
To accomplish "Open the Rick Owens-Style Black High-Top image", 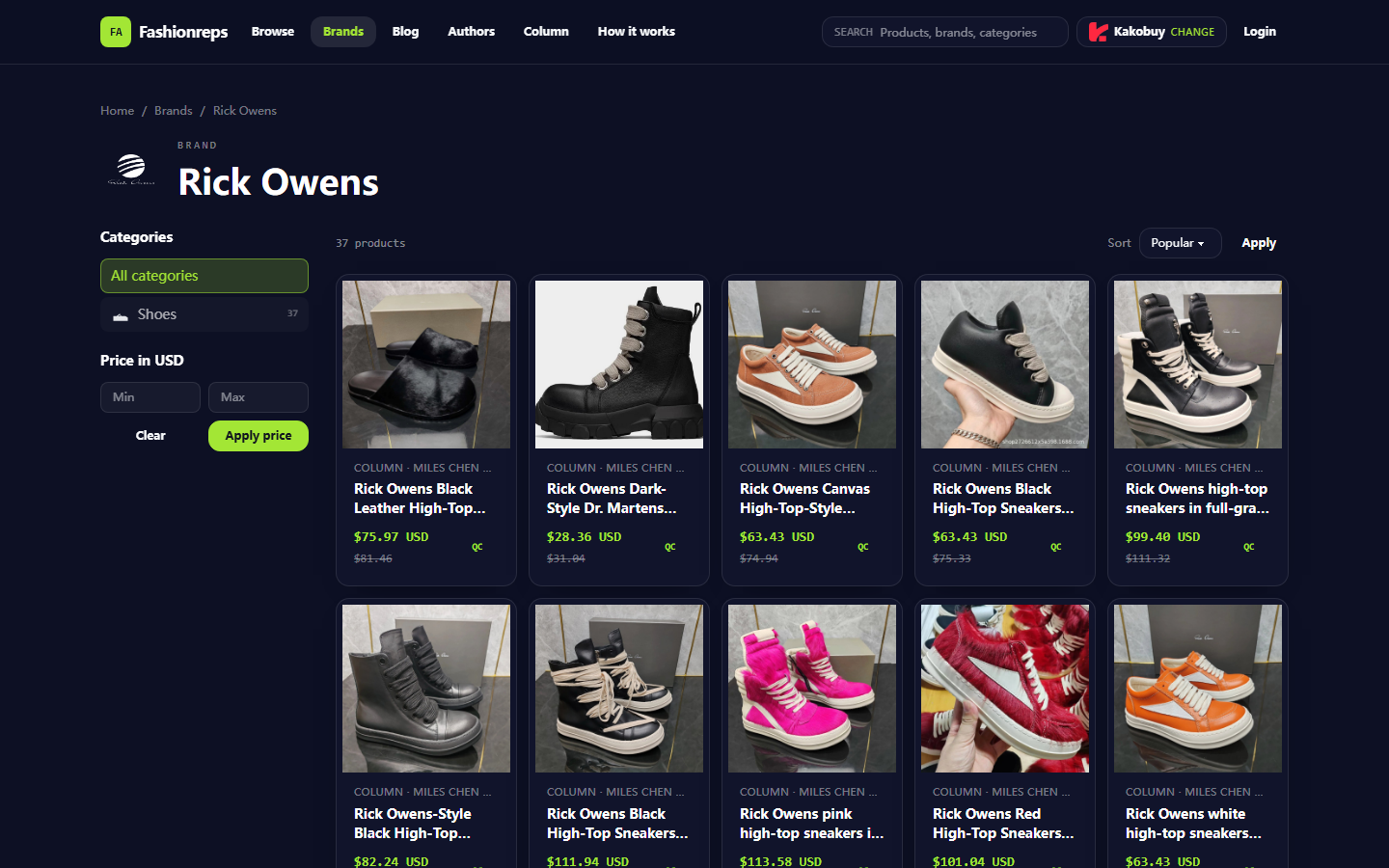I will (x=426, y=689).
